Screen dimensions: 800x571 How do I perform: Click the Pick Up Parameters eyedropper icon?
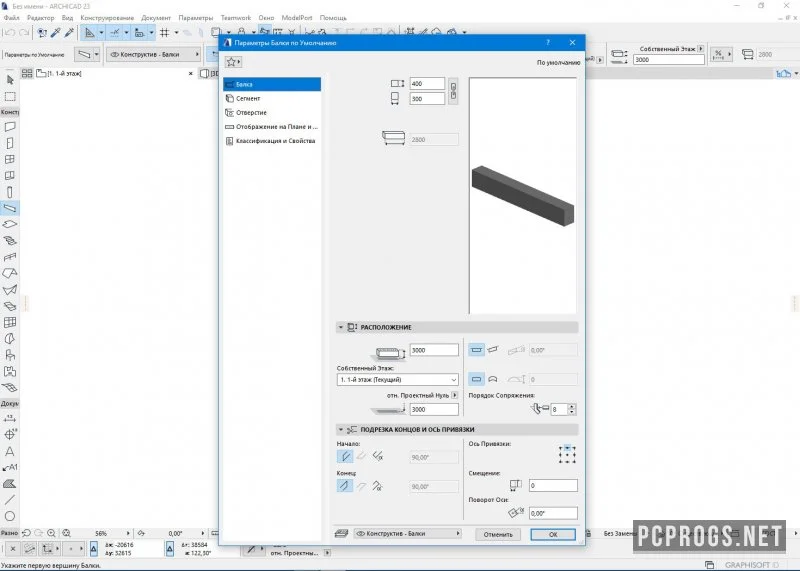point(56,33)
